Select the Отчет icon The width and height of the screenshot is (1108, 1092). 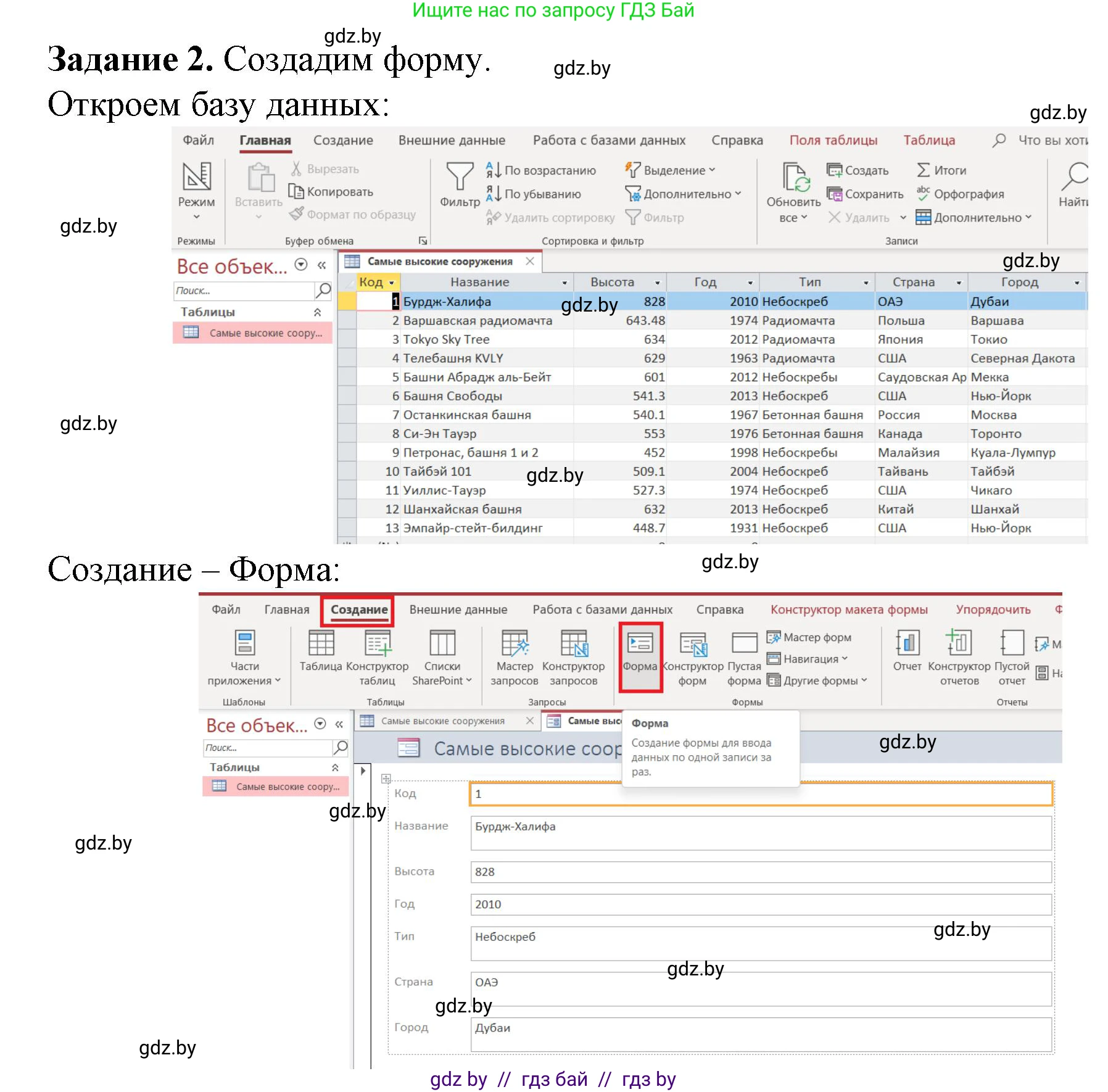click(907, 644)
